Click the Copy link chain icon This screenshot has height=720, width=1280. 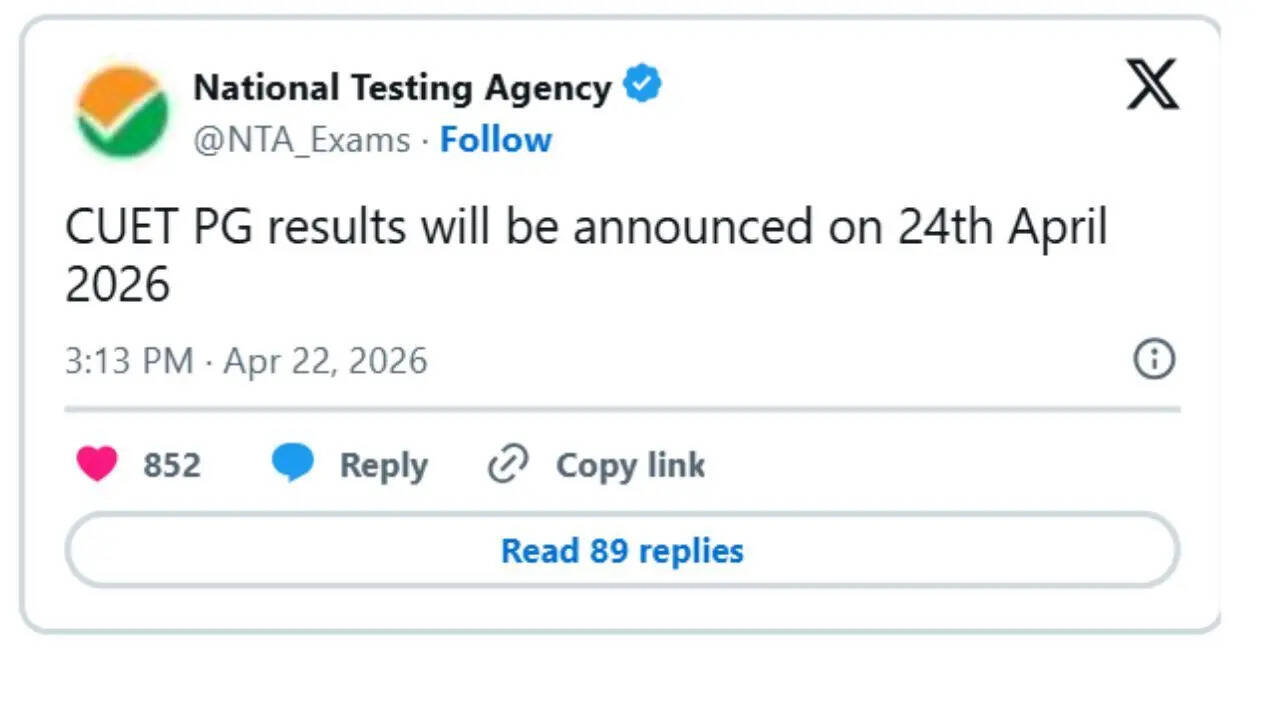coord(508,464)
